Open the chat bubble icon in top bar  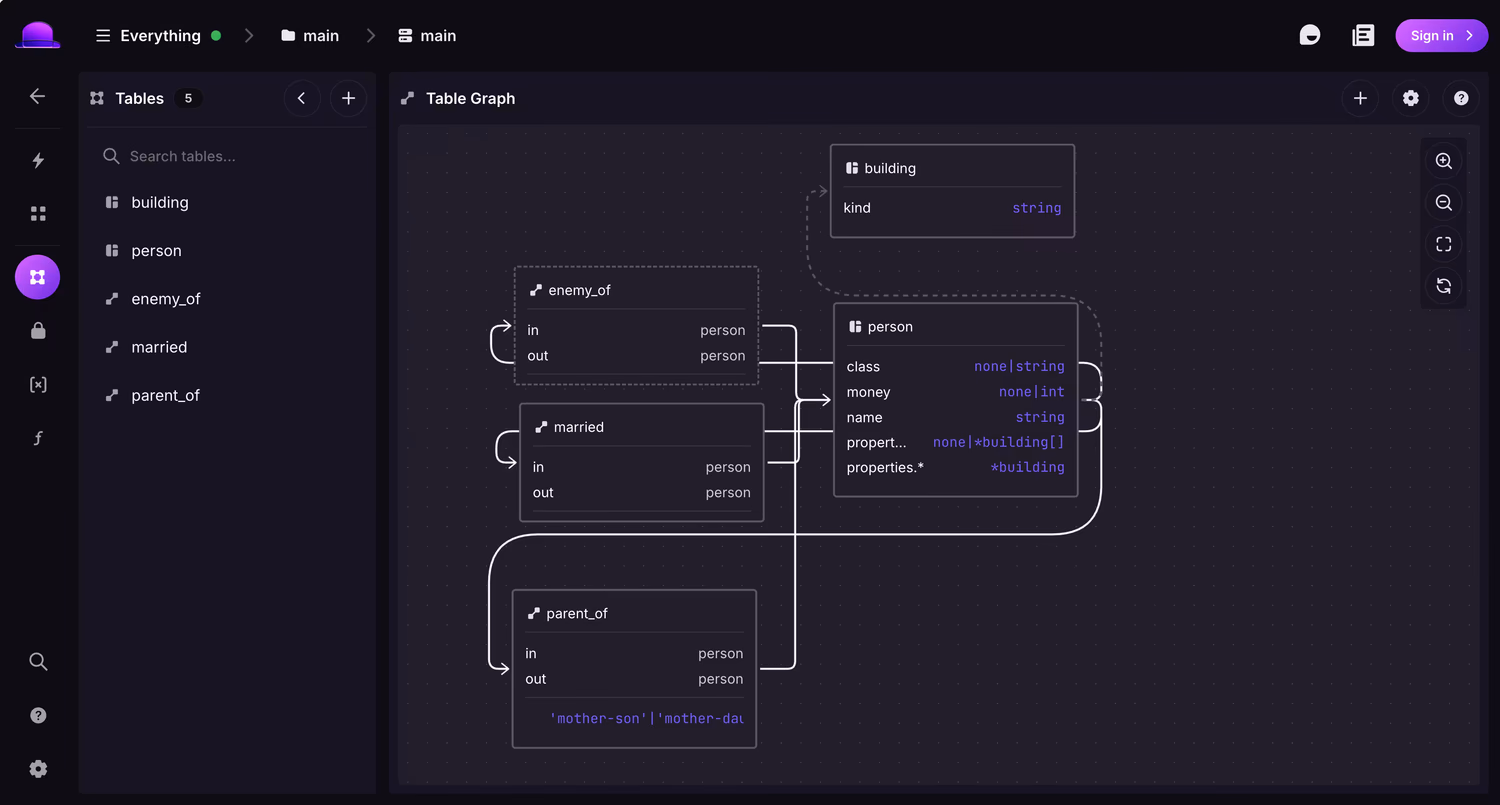tap(1310, 36)
